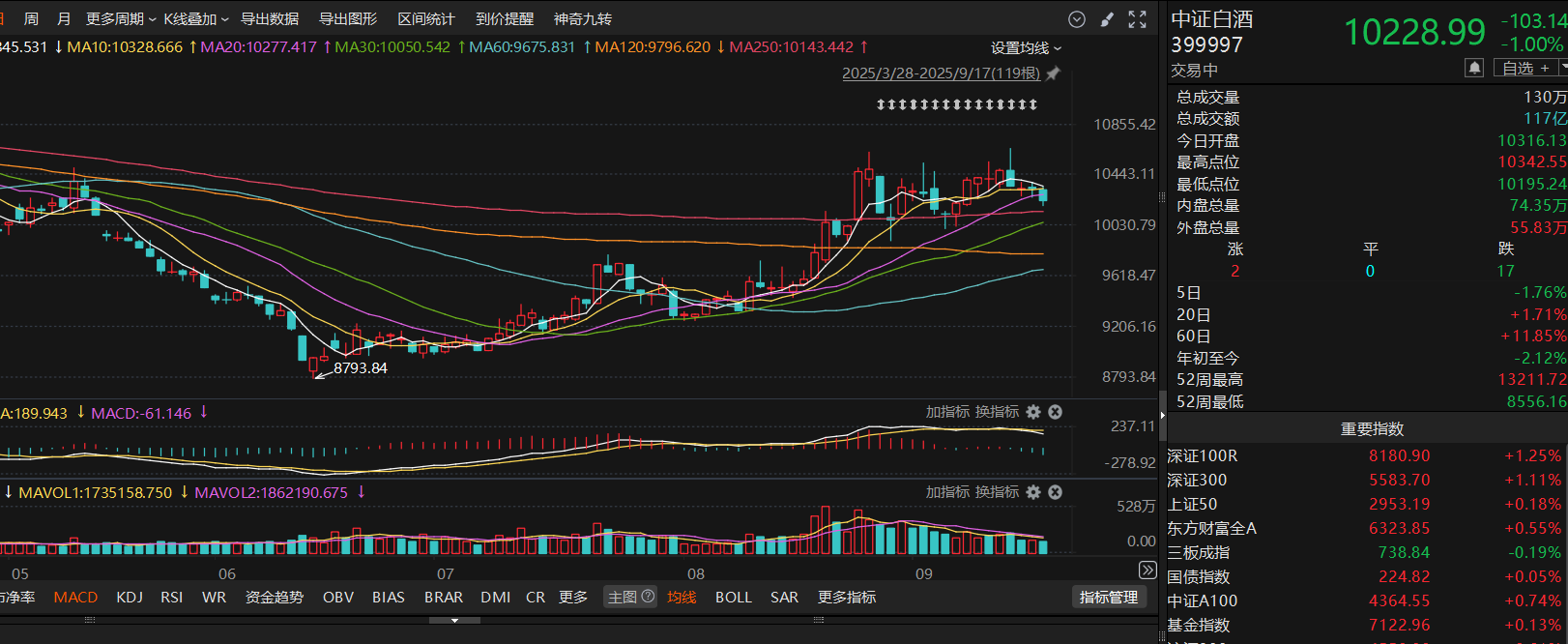Viewport: 1568px width, 644px height.
Task: Close the MACD indicator panel with the X icon
Action: tap(1056, 412)
